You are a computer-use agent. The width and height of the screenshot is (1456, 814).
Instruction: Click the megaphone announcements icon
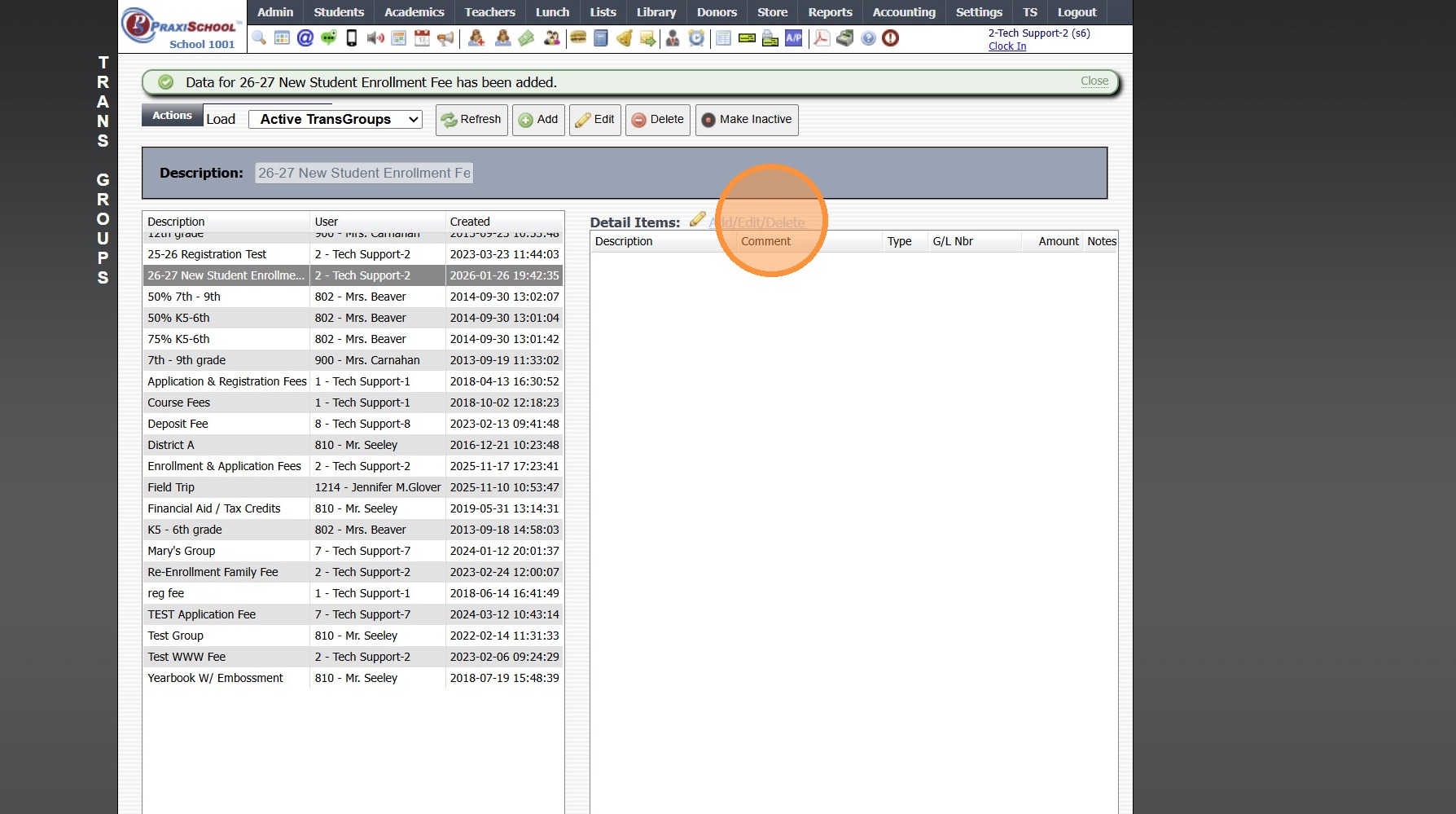[445, 38]
